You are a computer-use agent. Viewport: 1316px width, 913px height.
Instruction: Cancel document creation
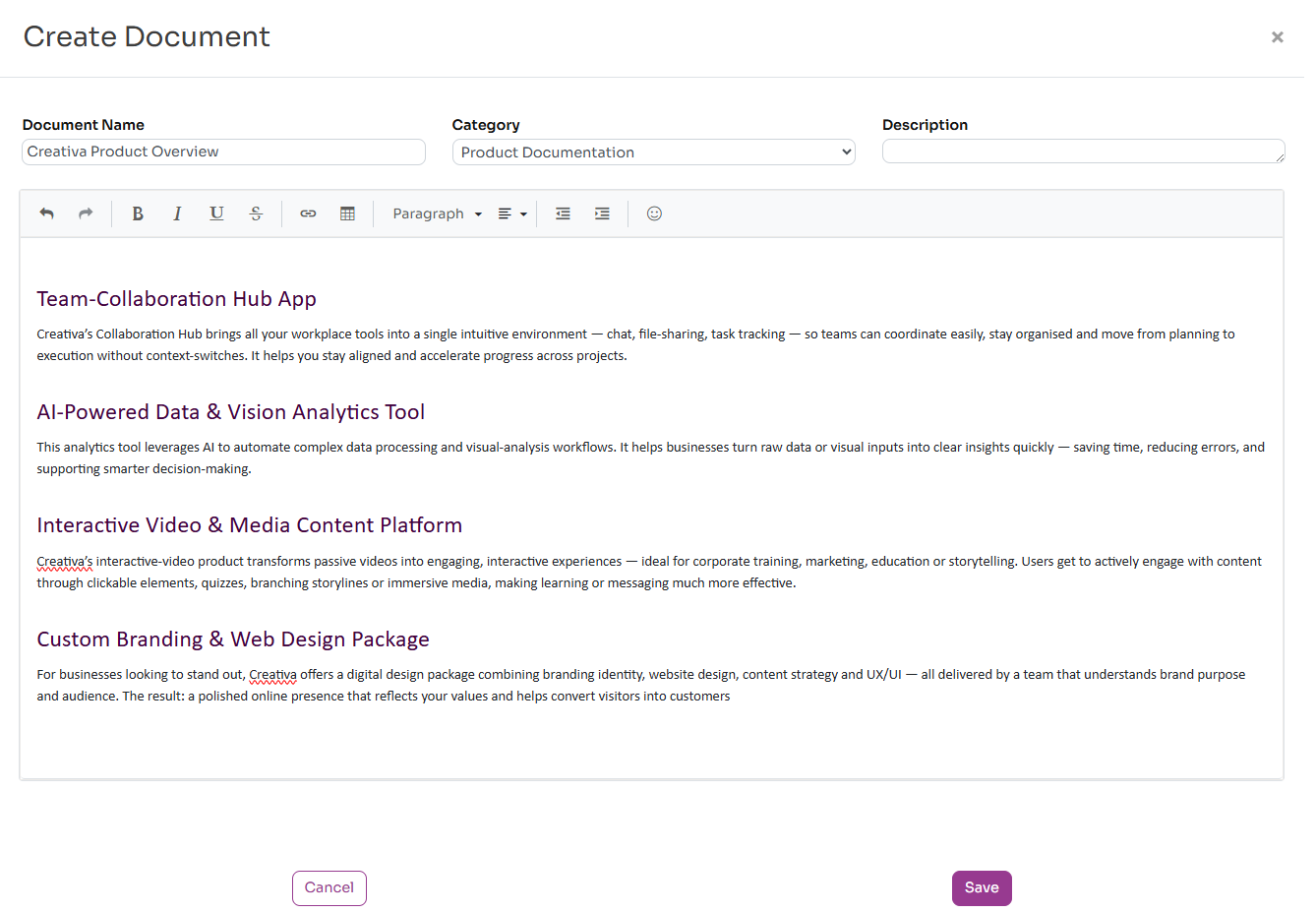pyautogui.click(x=329, y=887)
